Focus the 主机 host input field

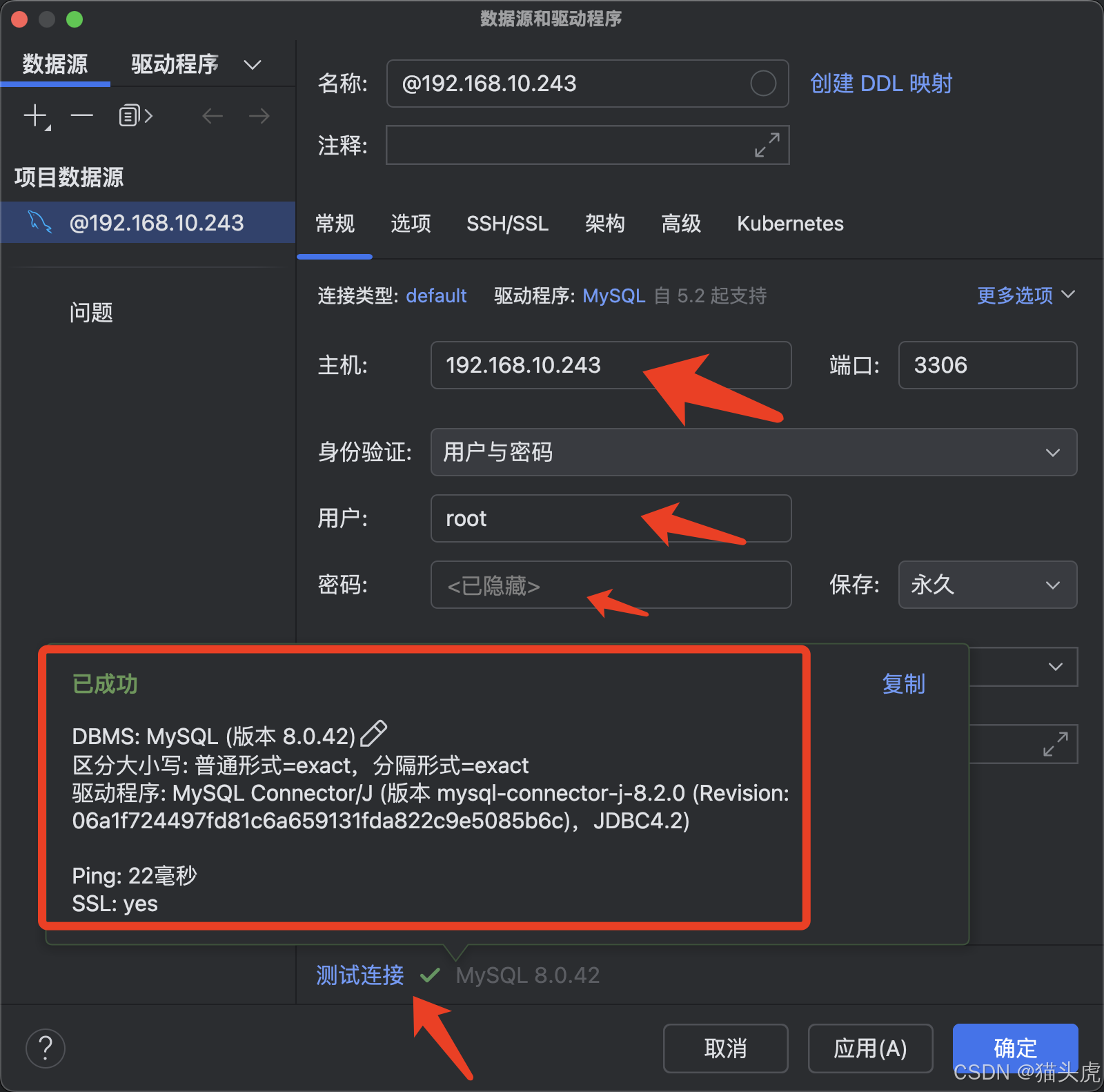(x=611, y=365)
